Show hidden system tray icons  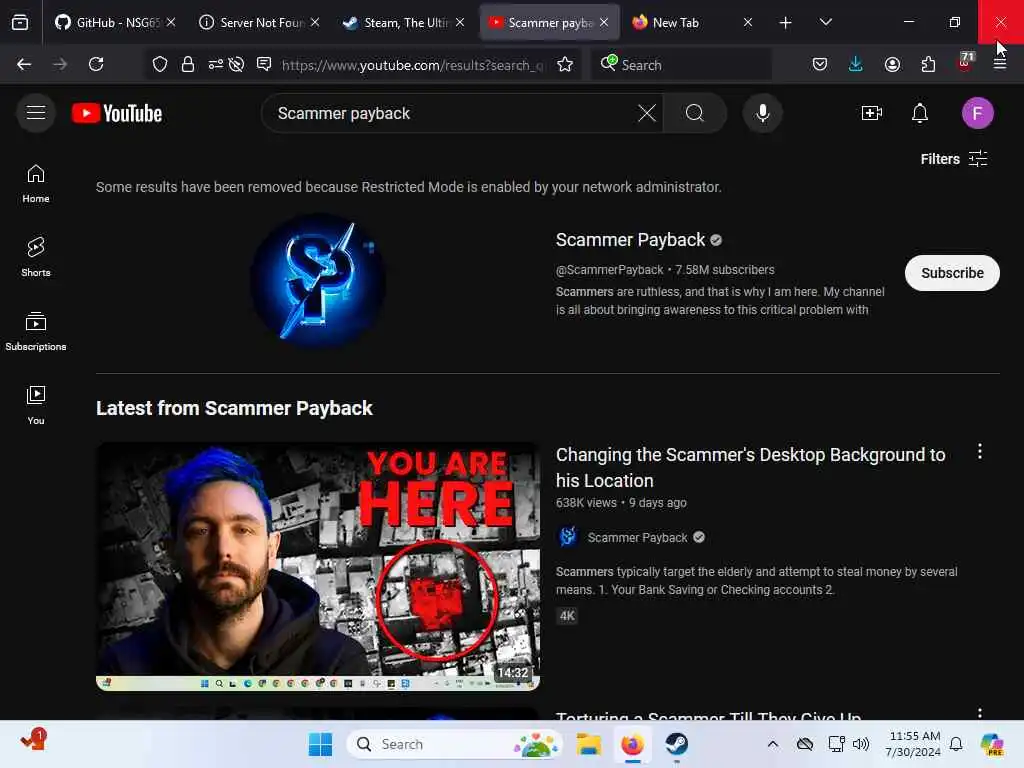[x=773, y=744]
